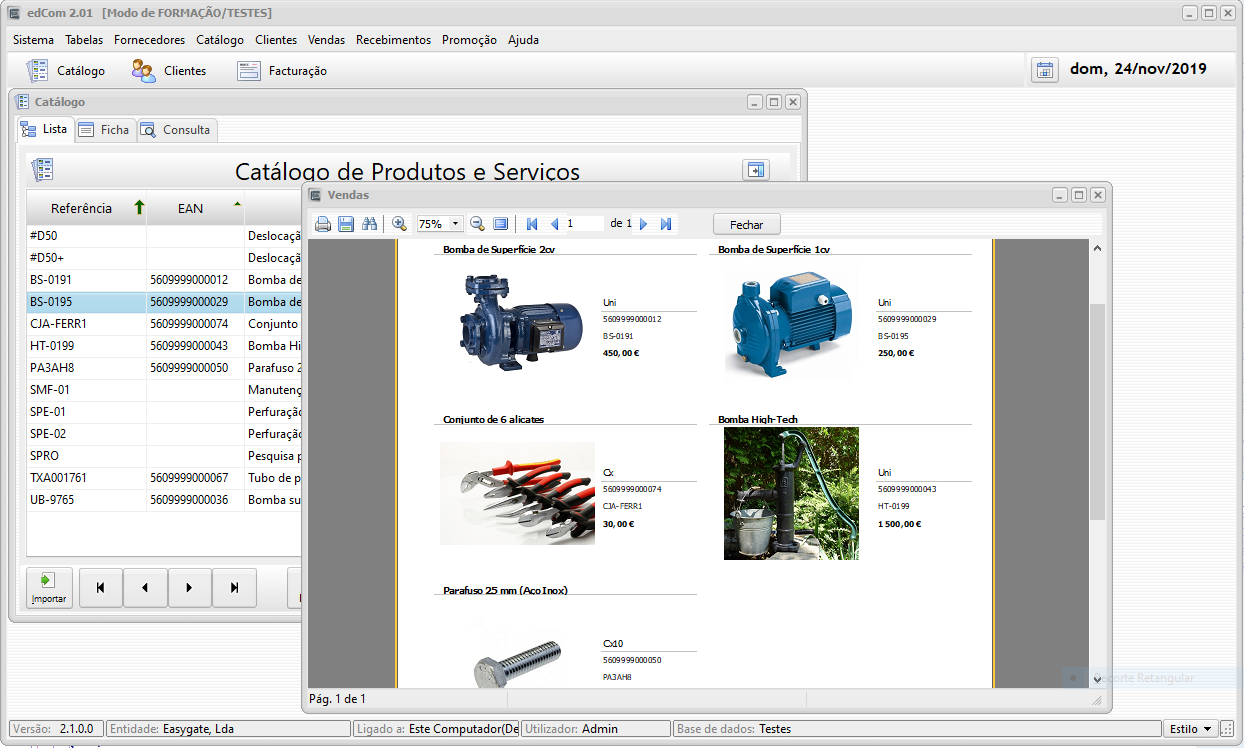Screen dimensions: 1244x748
Task: Select the row with reference UB-9765
Action: click(x=164, y=500)
